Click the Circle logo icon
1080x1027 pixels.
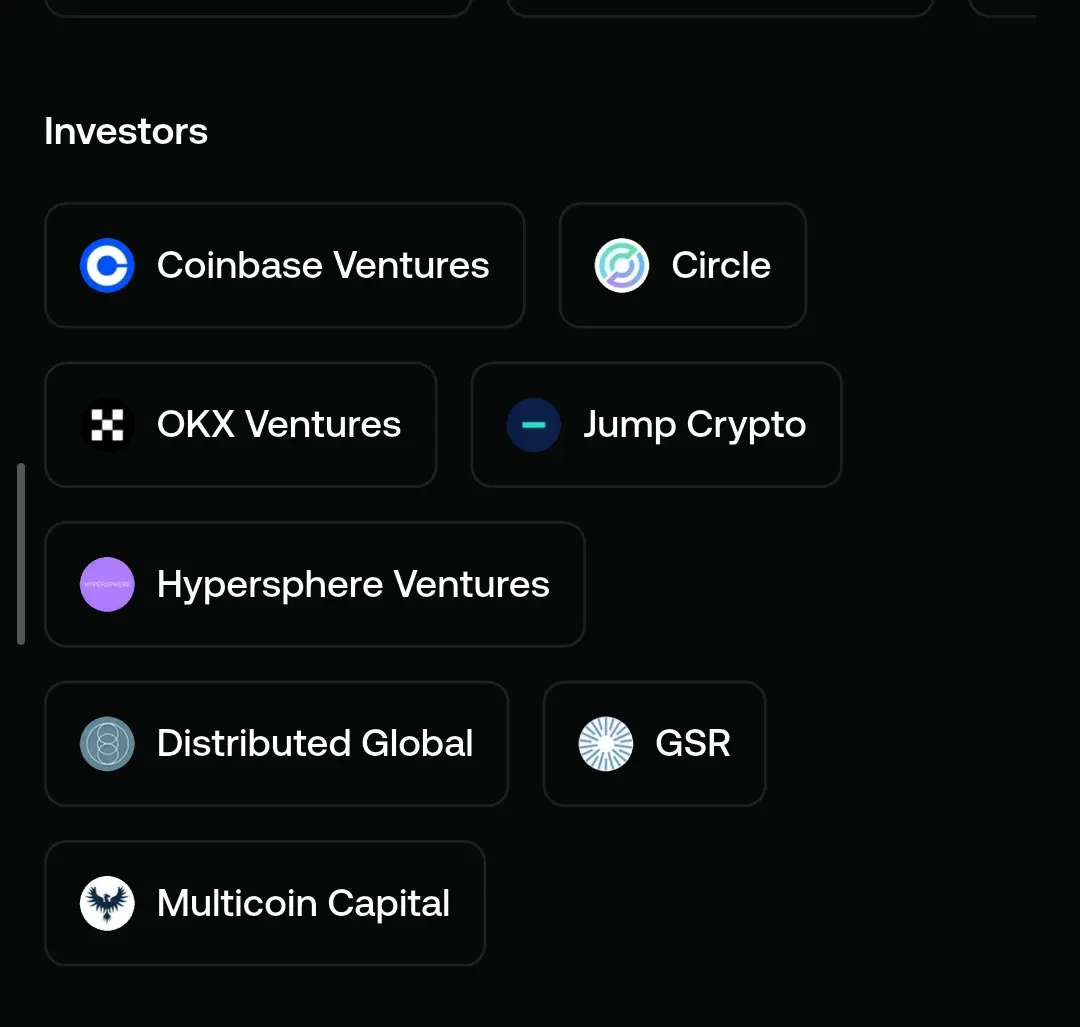(x=621, y=265)
